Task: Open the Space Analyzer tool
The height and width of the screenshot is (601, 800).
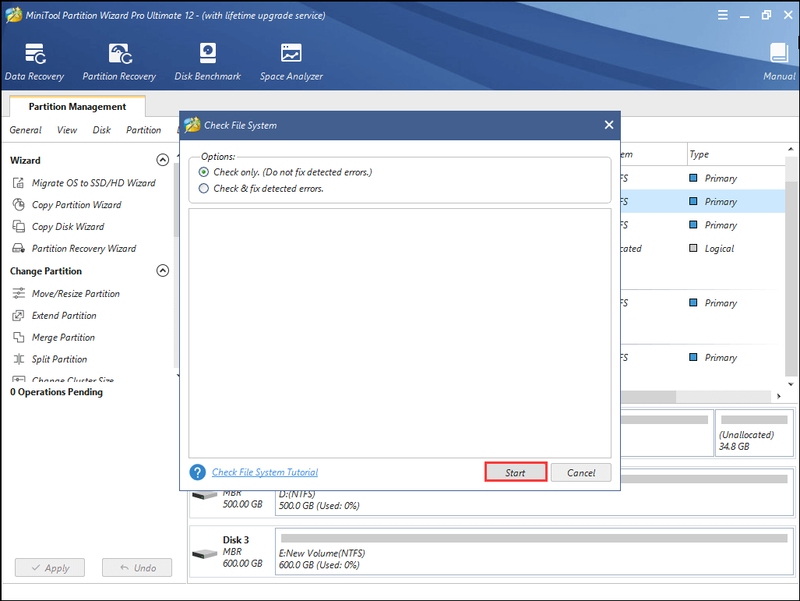Action: point(291,62)
